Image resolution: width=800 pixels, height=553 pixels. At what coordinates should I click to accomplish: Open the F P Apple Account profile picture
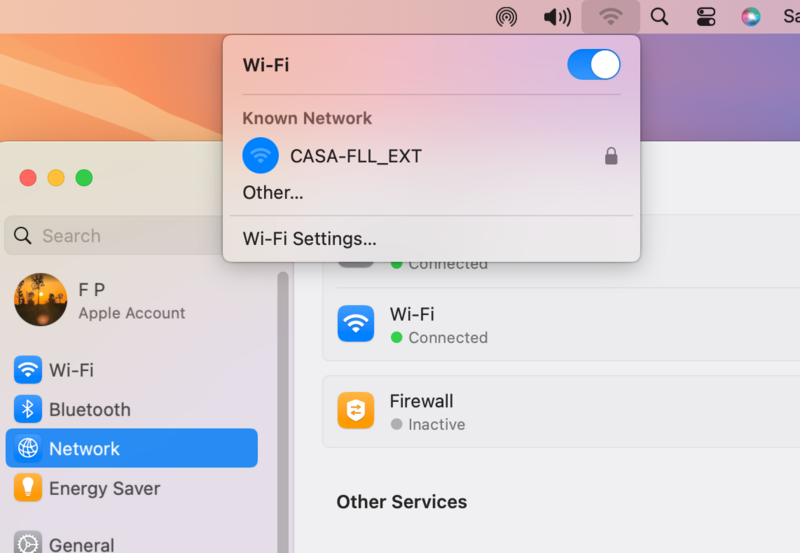pyautogui.click(x=40, y=299)
